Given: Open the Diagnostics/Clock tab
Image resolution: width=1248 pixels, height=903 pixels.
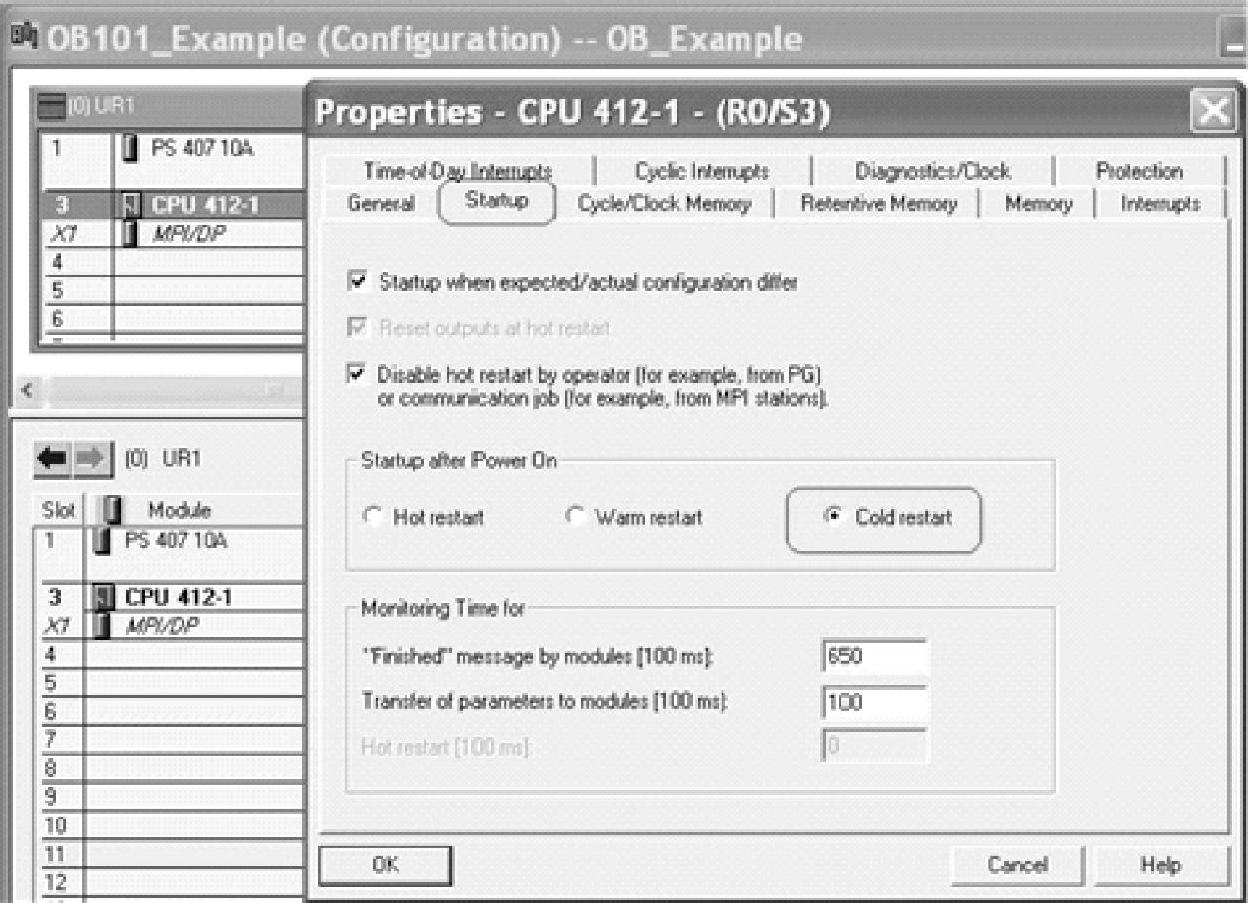Looking at the screenshot, I should click(932, 171).
